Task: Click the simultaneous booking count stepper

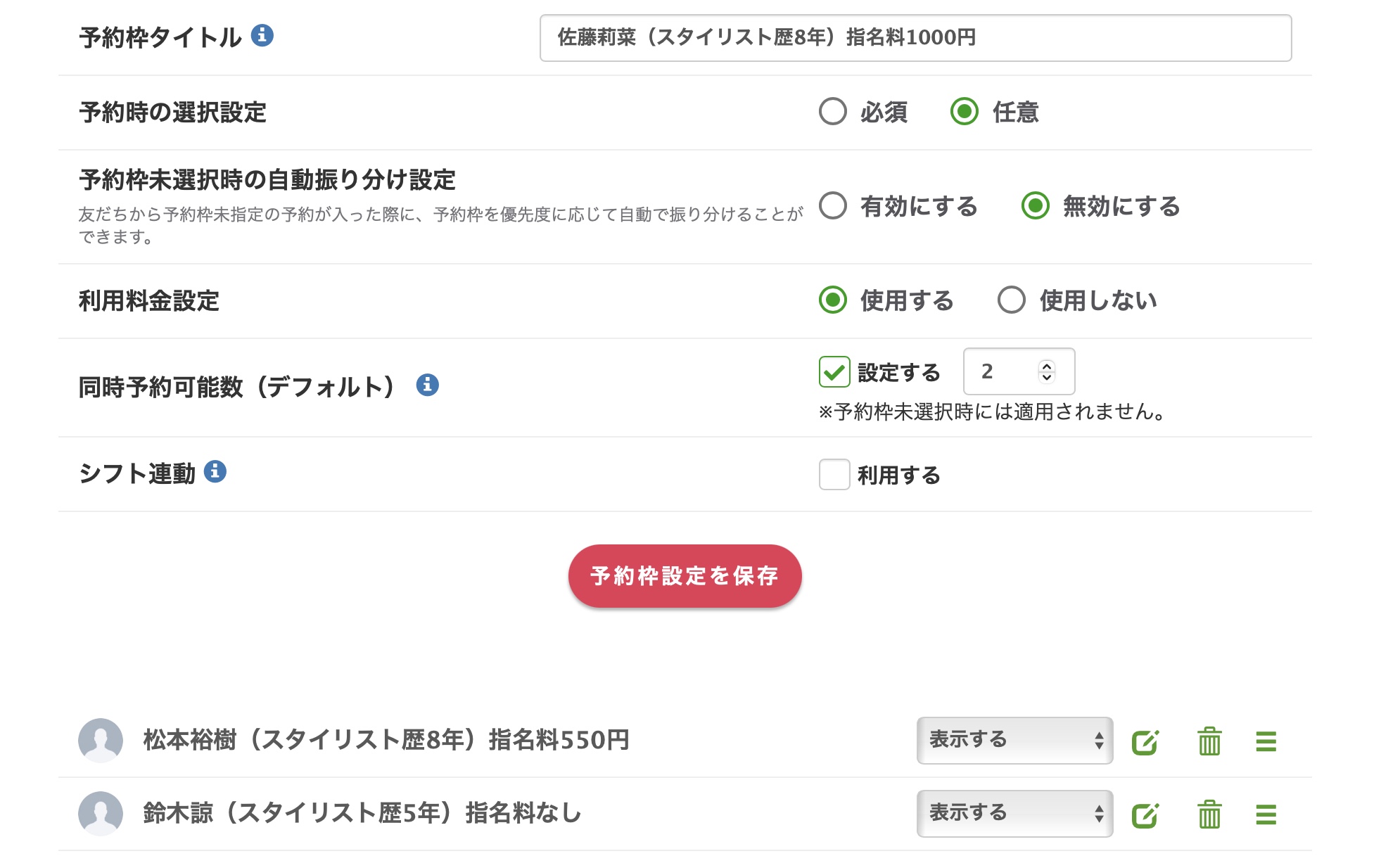Action: tap(1047, 371)
